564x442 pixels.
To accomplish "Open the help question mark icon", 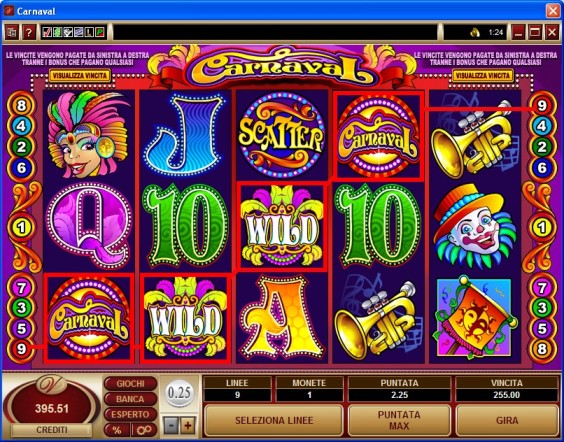I will [x=29, y=33].
